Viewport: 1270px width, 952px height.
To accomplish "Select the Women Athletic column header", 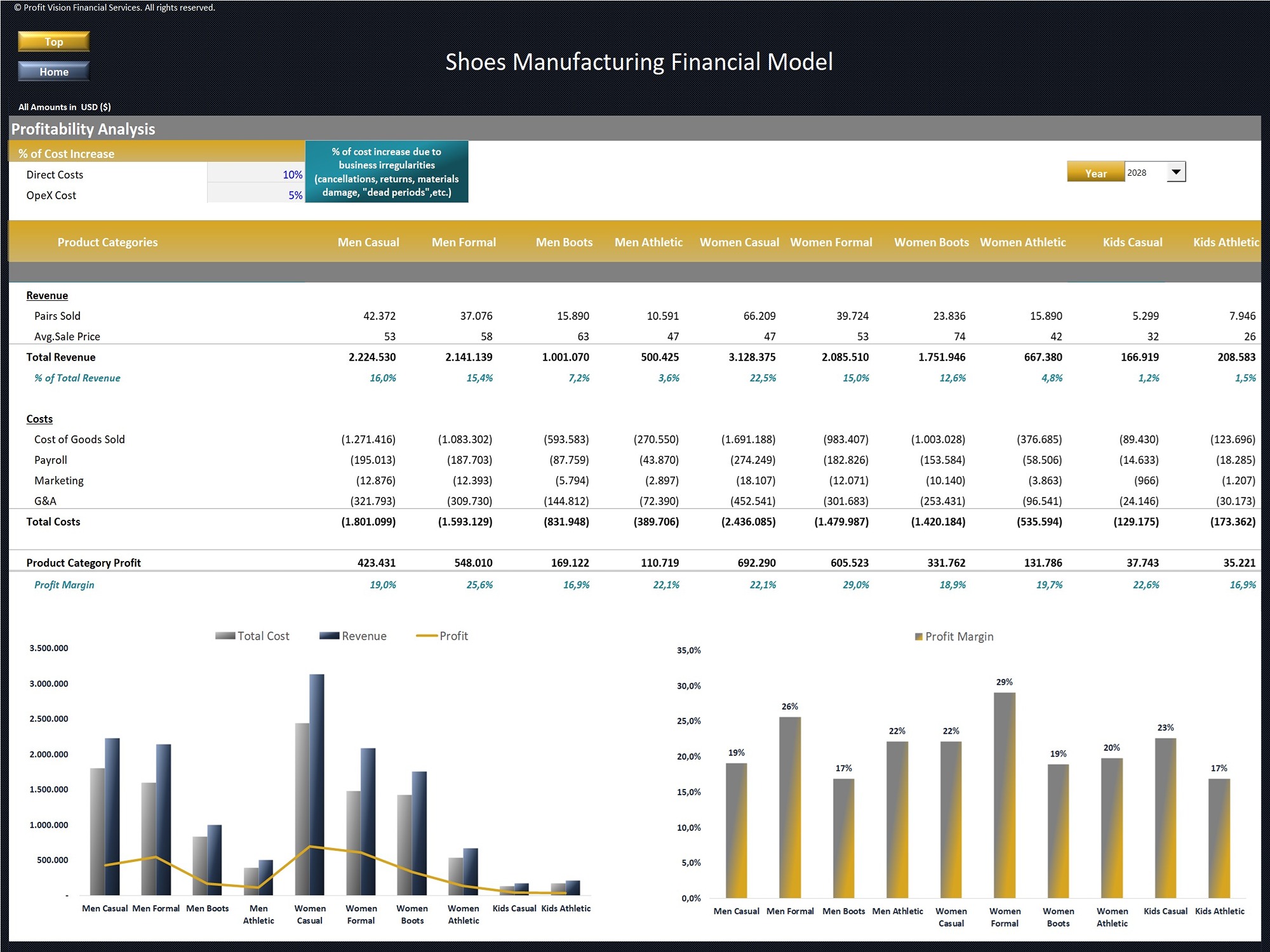I will click(x=1023, y=242).
